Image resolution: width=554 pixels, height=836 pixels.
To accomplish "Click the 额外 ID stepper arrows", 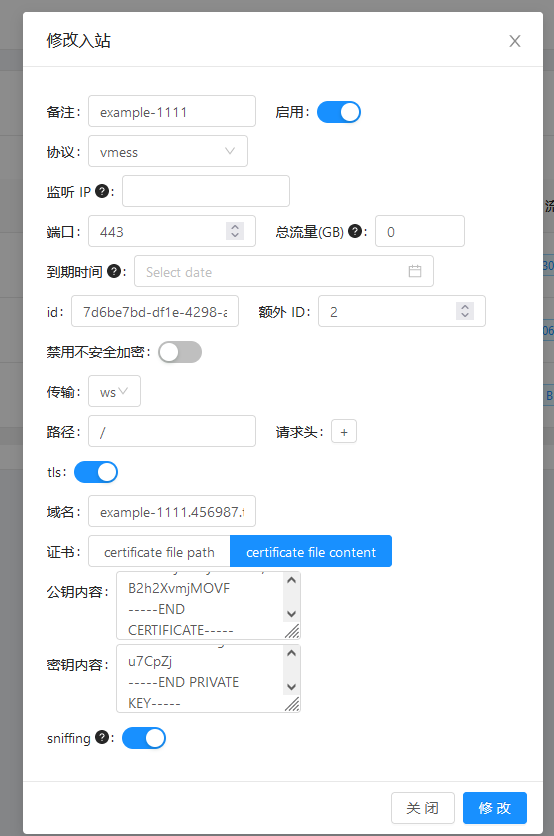I will [465, 311].
